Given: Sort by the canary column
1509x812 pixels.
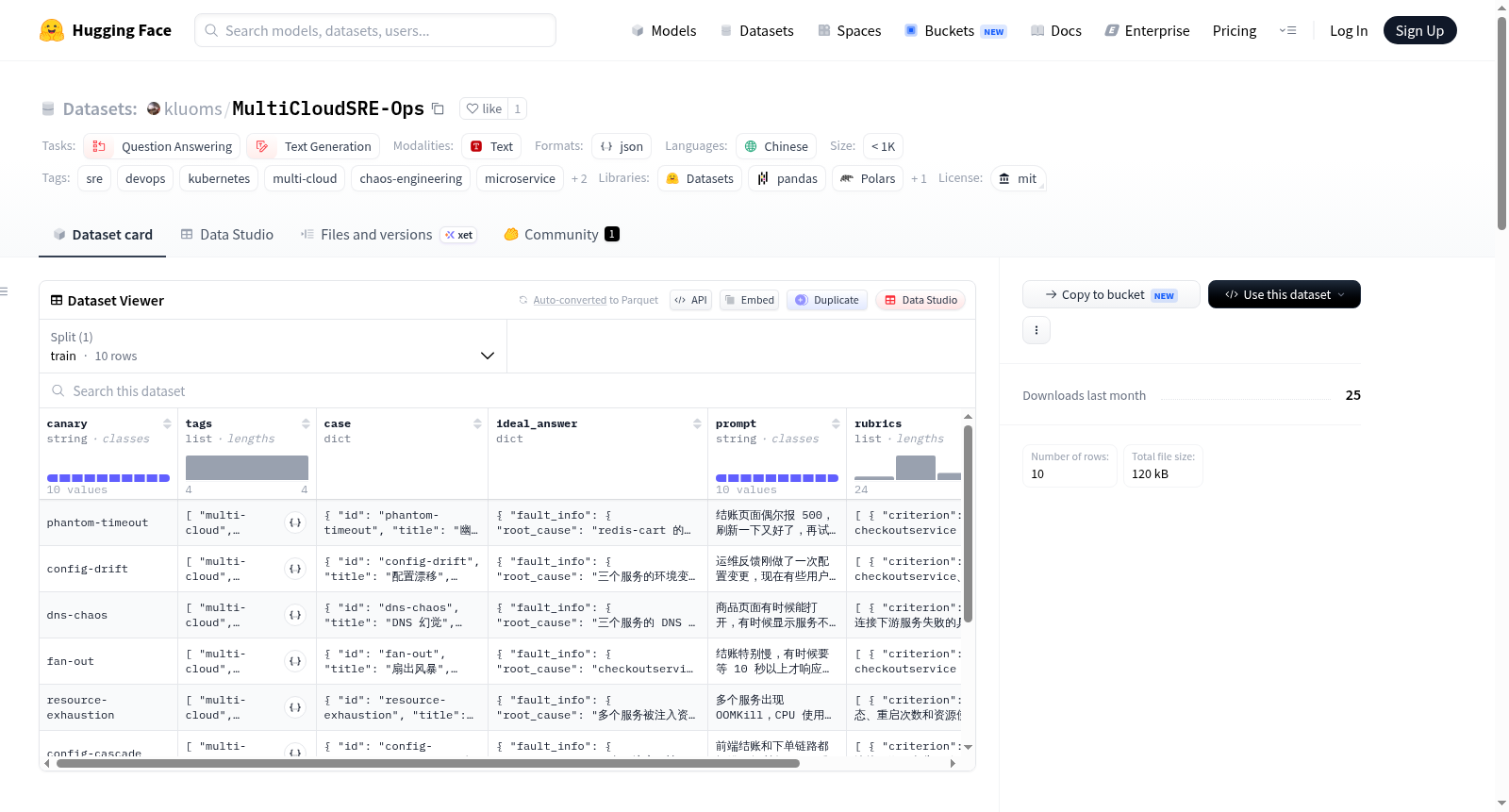Looking at the screenshot, I should [x=167, y=423].
